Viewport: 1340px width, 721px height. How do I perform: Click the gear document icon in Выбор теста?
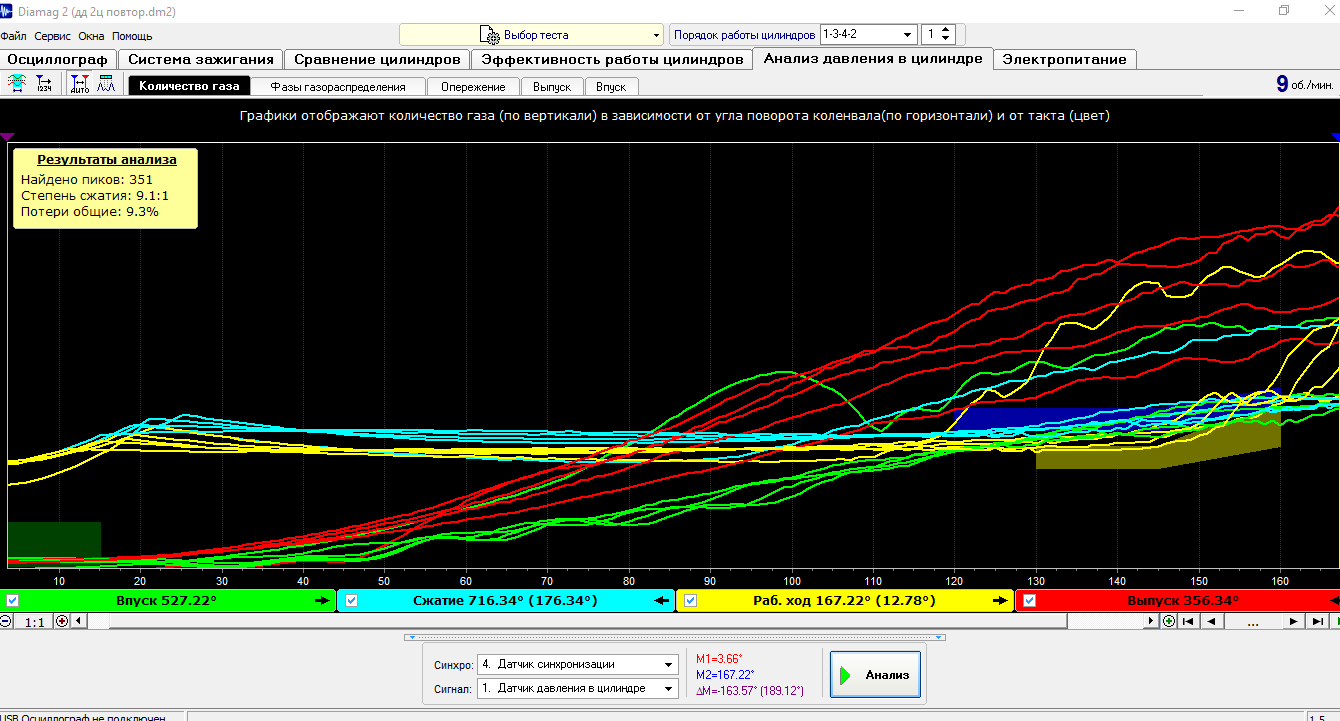point(490,35)
